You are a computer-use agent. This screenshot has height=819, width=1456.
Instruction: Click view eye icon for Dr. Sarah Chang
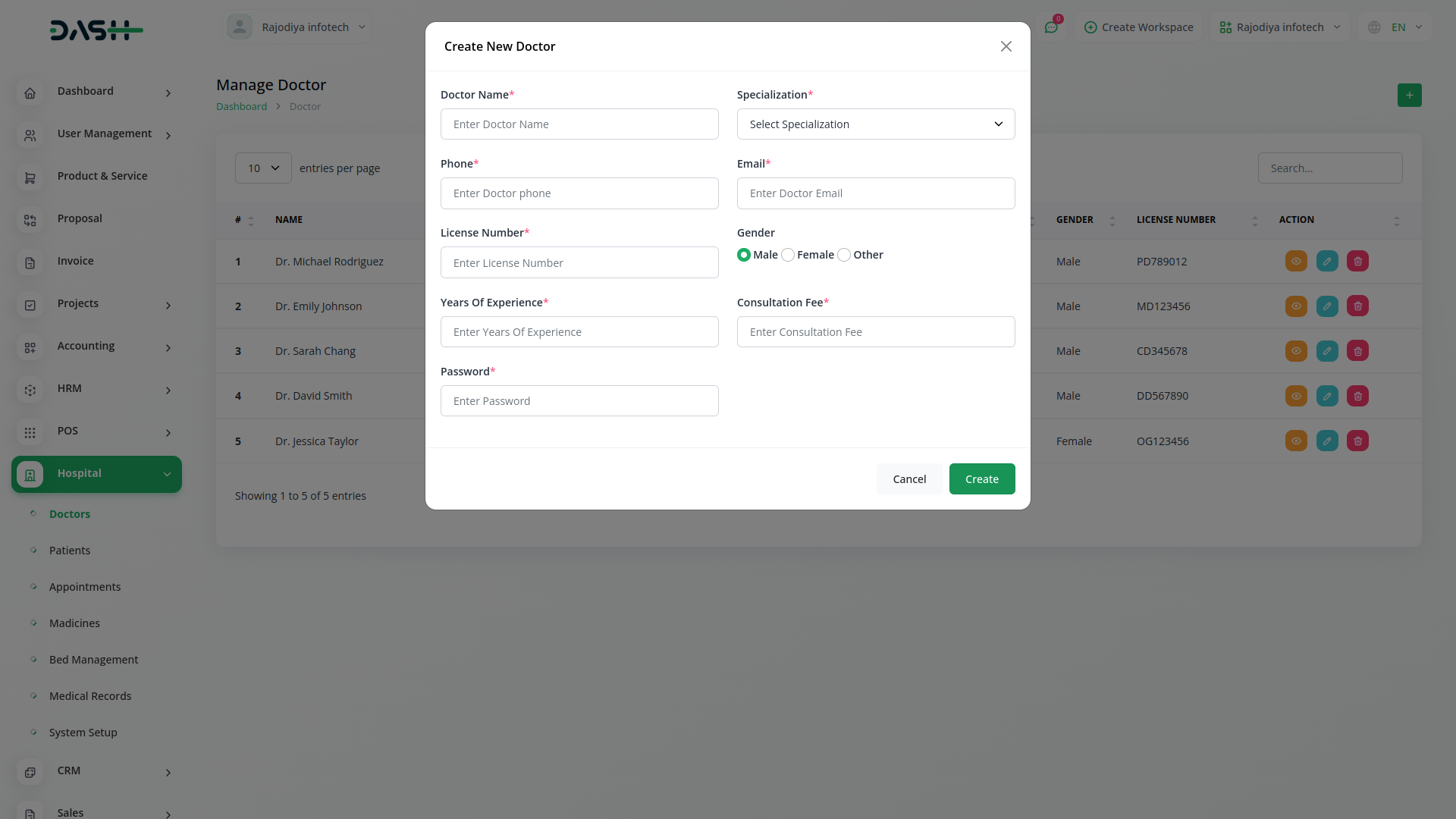(x=1296, y=351)
